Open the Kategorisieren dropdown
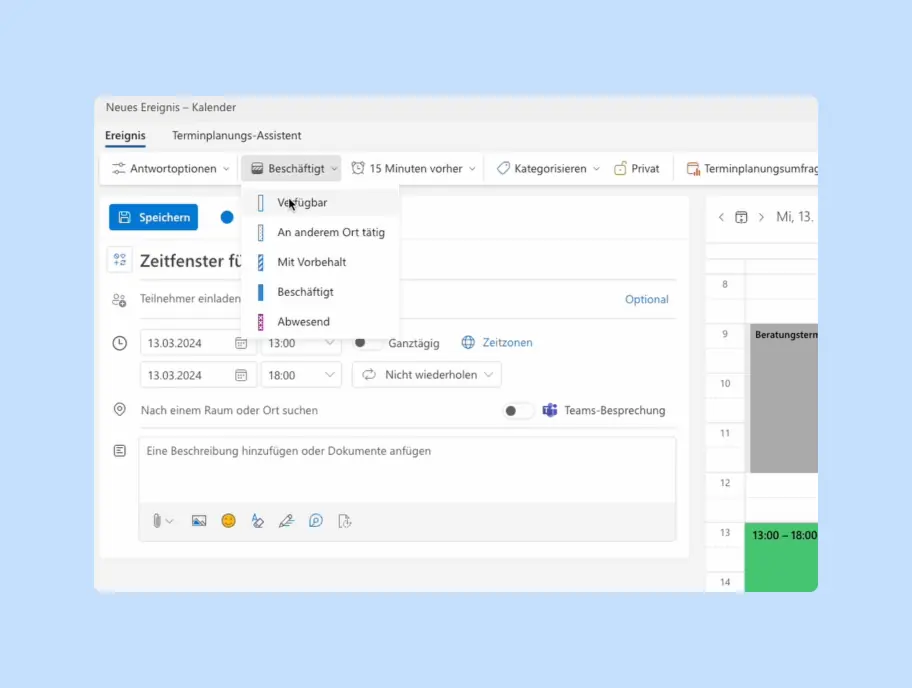 click(548, 167)
